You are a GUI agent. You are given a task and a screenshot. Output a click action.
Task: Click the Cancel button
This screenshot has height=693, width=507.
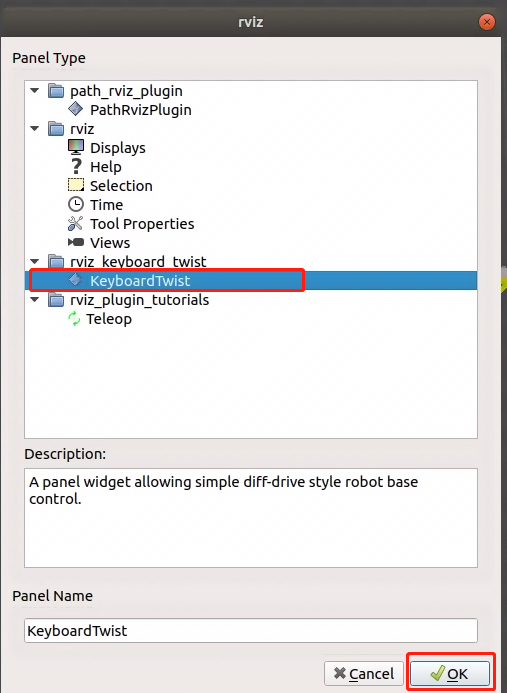click(364, 673)
